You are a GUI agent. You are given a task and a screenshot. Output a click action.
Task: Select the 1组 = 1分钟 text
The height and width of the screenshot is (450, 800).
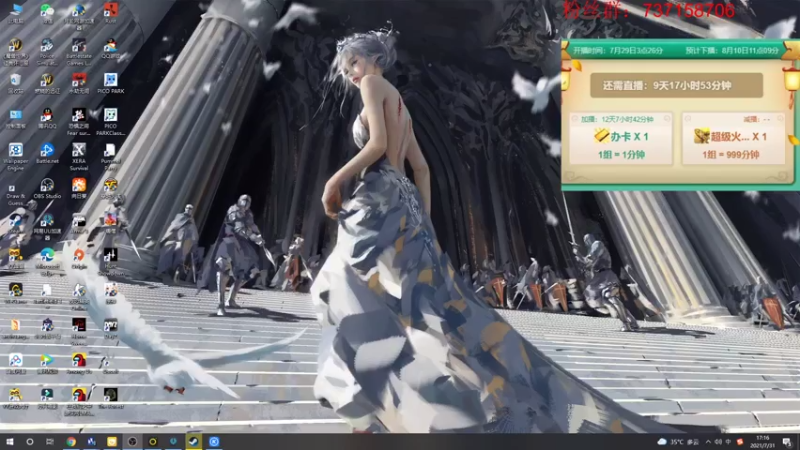coord(621,155)
